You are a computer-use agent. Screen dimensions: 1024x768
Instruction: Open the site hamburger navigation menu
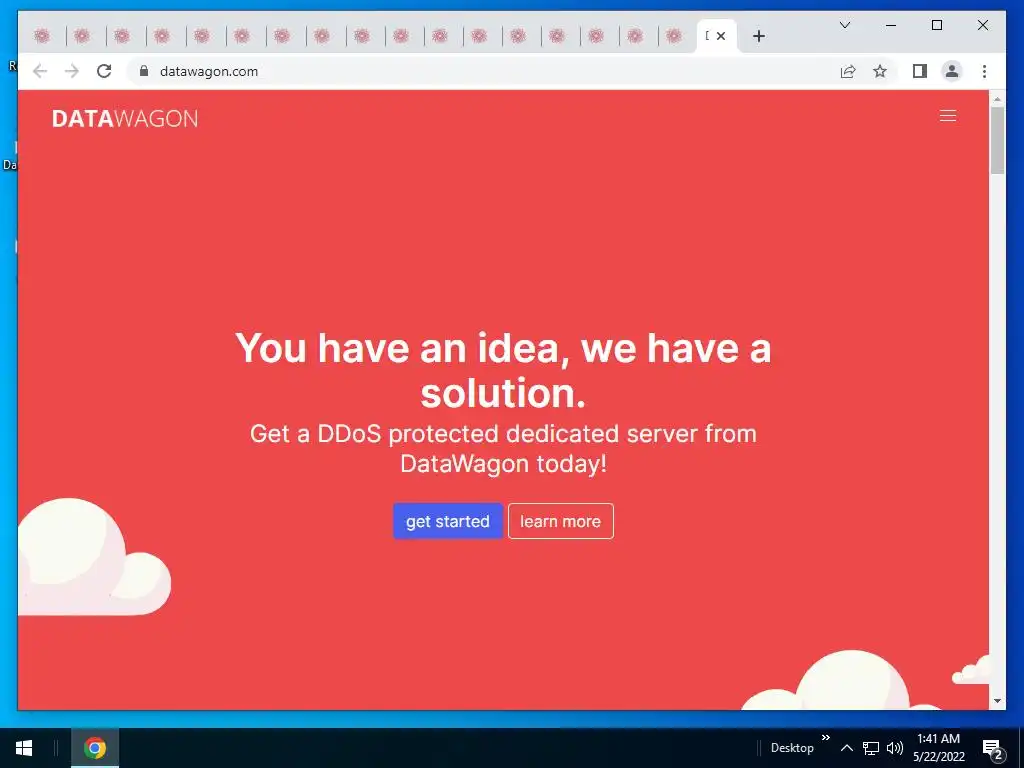pos(948,116)
